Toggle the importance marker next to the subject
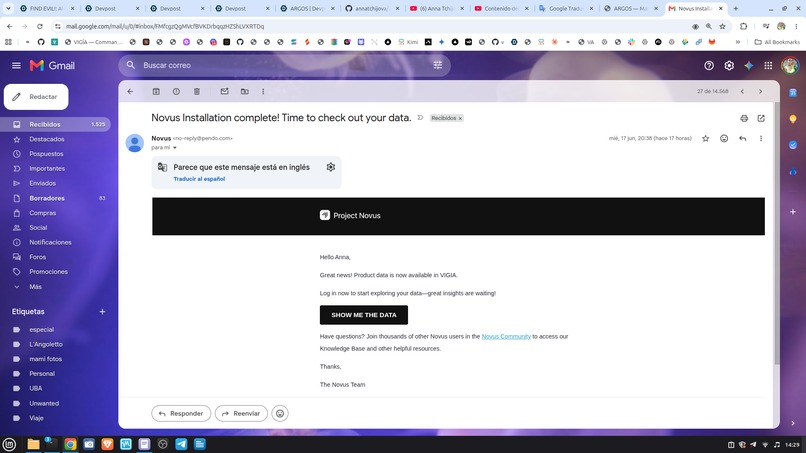This screenshot has width=806, height=453. tap(420, 118)
